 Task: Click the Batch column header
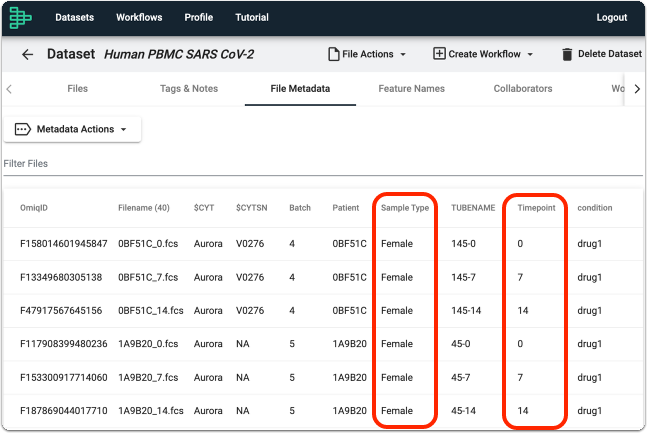tap(300, 208)
